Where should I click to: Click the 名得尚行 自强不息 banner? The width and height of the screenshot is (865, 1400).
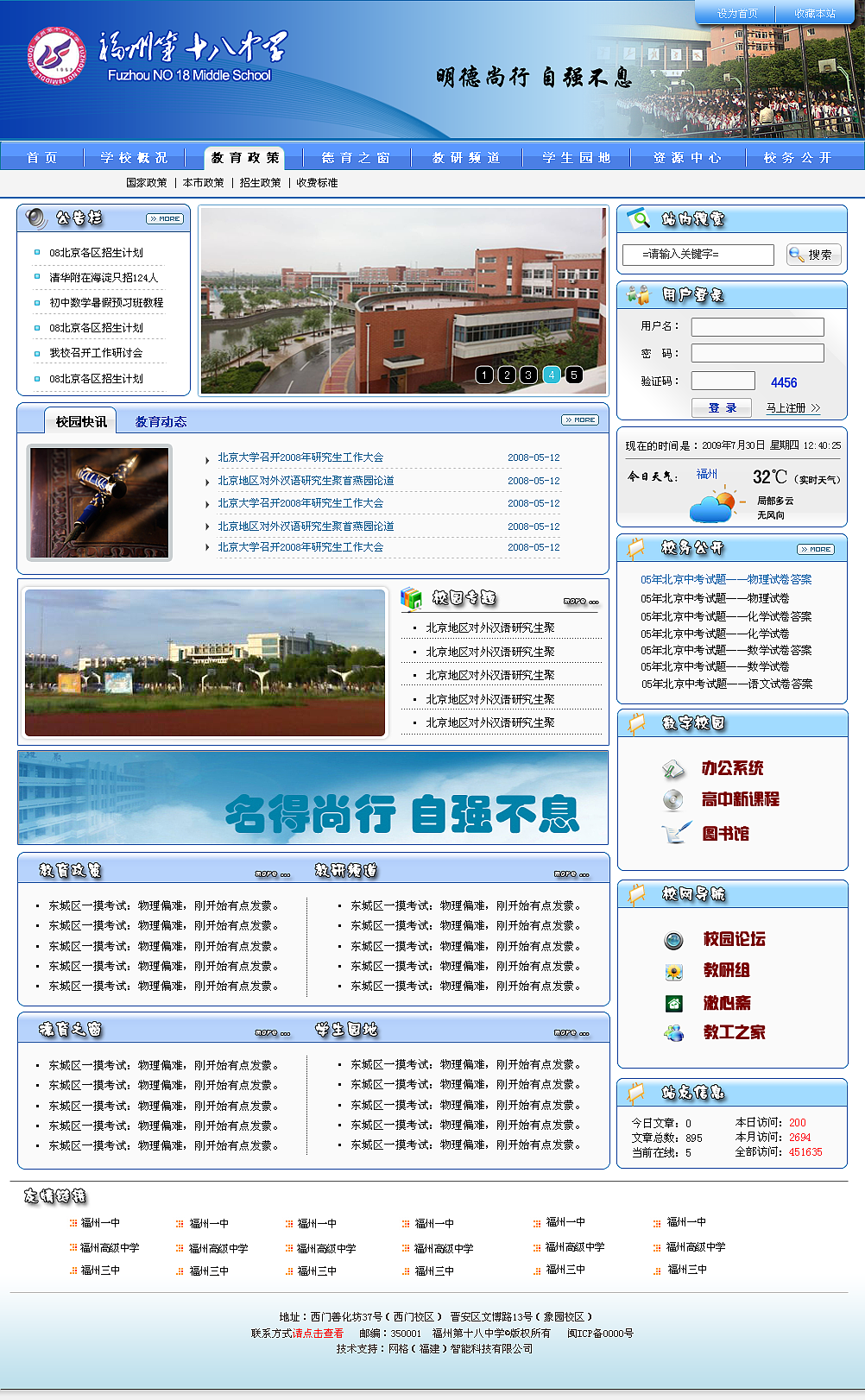tap(313, 798)
